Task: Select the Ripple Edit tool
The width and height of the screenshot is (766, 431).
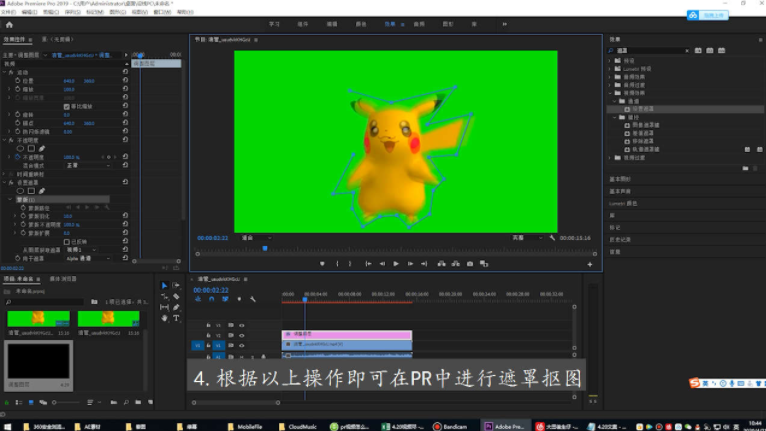Action: (164, 297)
